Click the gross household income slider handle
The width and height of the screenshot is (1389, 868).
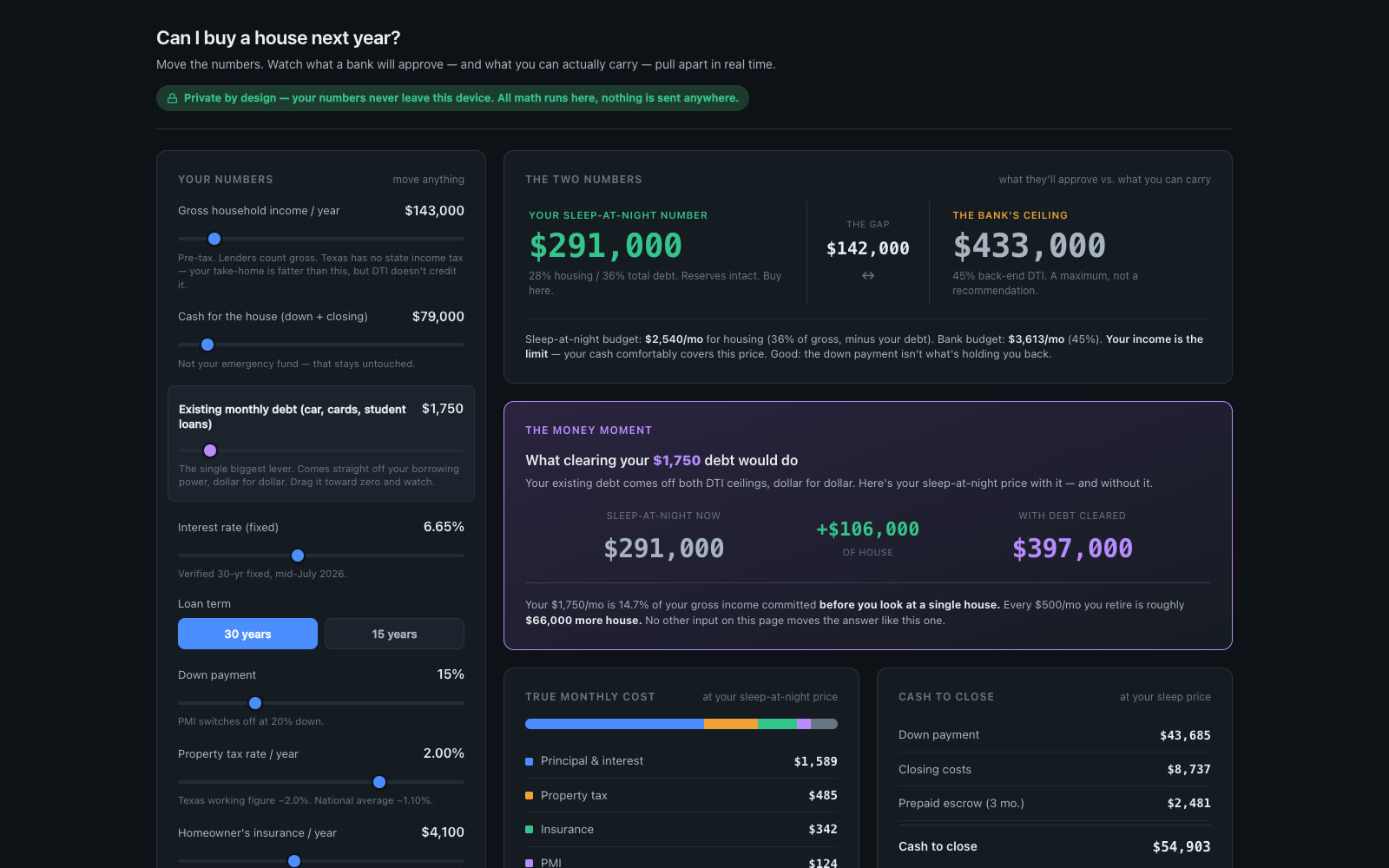(214, 239)
